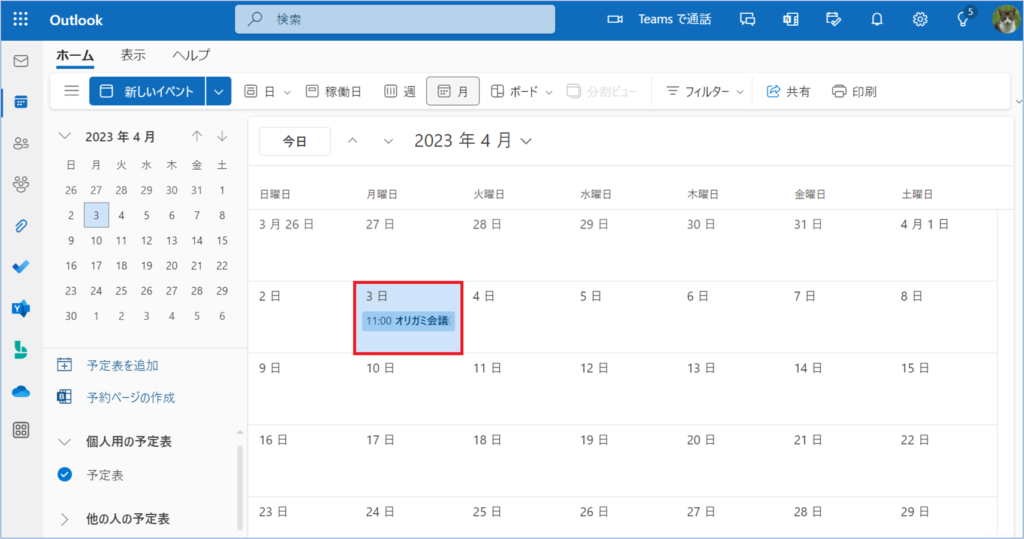Viewport: 1024px width, 539px height.
Task: Click the app launcher waffle icon
Action: (21, 19)
